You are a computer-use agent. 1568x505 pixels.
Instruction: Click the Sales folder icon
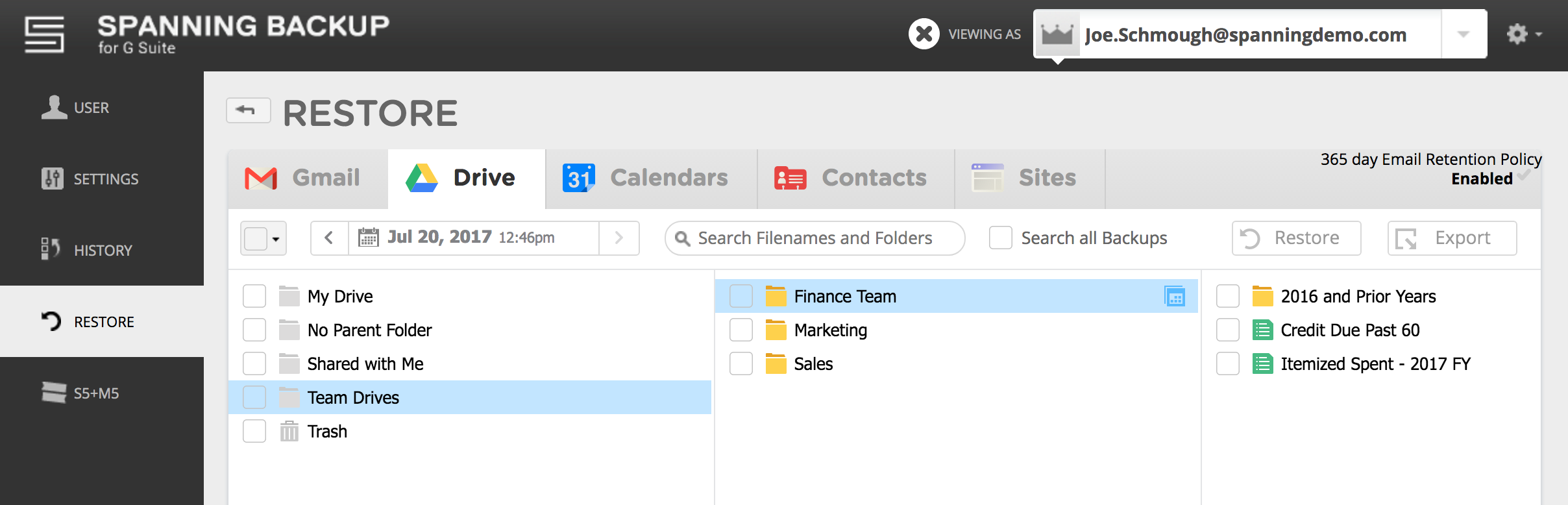776,363
